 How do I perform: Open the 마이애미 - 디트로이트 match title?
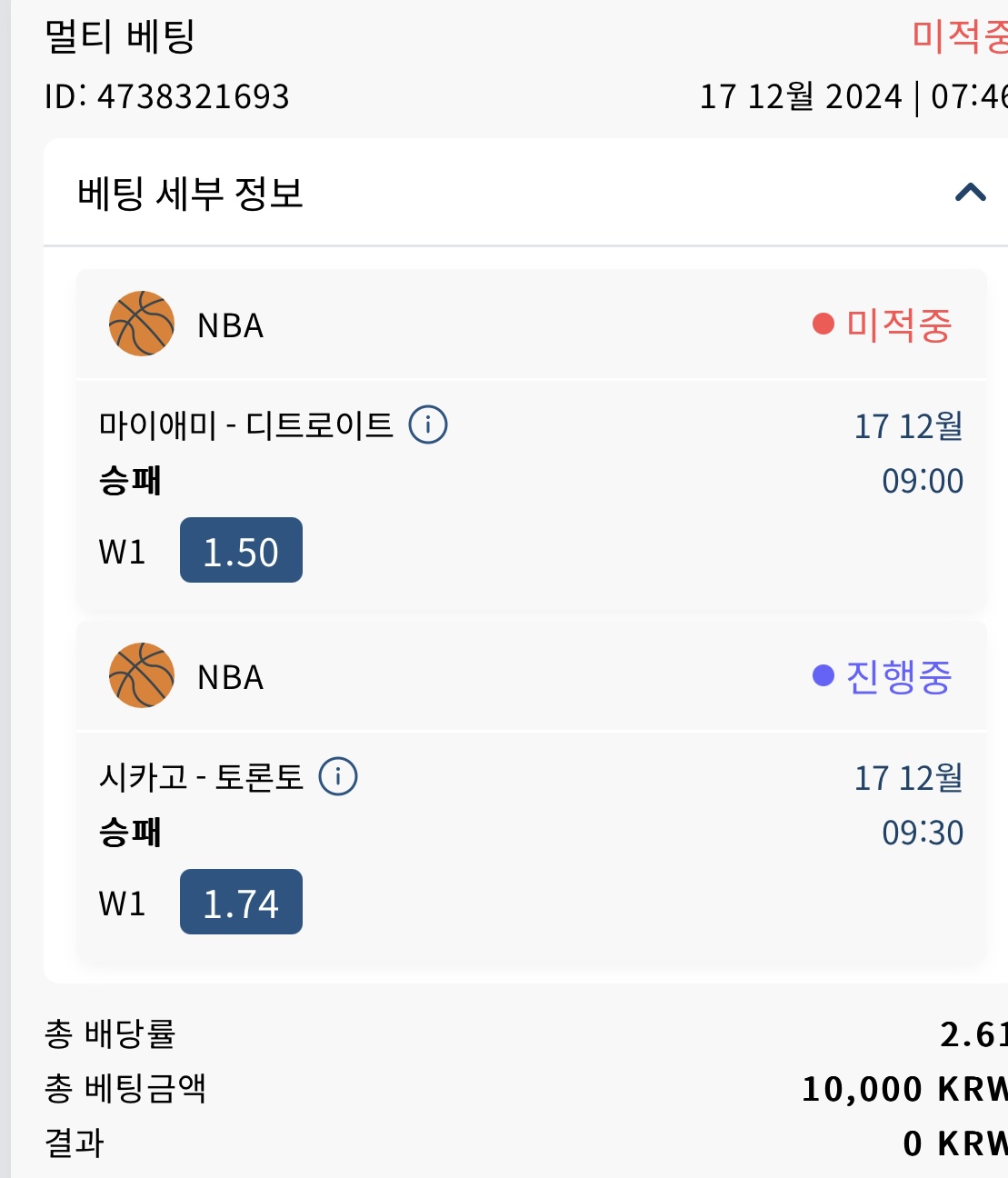(x=246, y=424)
